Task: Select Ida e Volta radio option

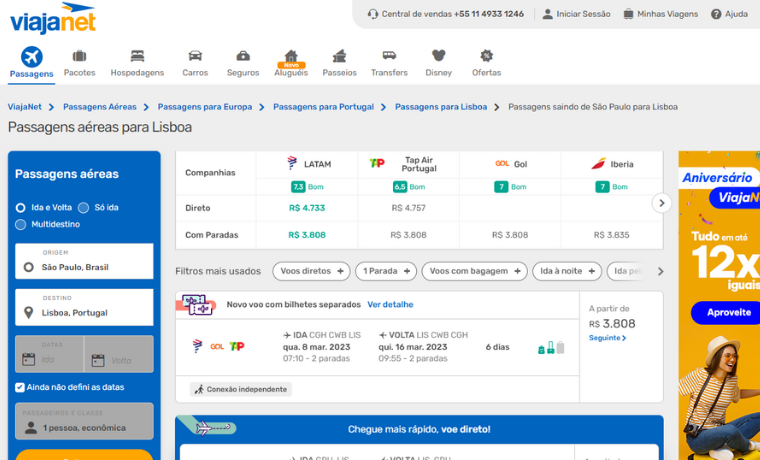Action: (20, 208)
